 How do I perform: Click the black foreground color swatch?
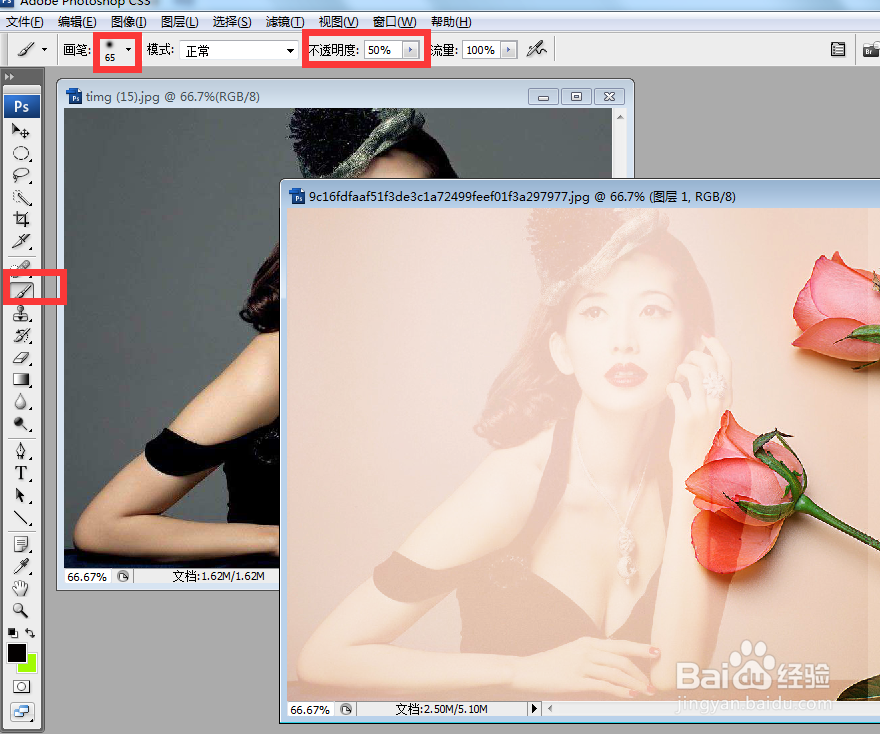[x=16, y=653]
